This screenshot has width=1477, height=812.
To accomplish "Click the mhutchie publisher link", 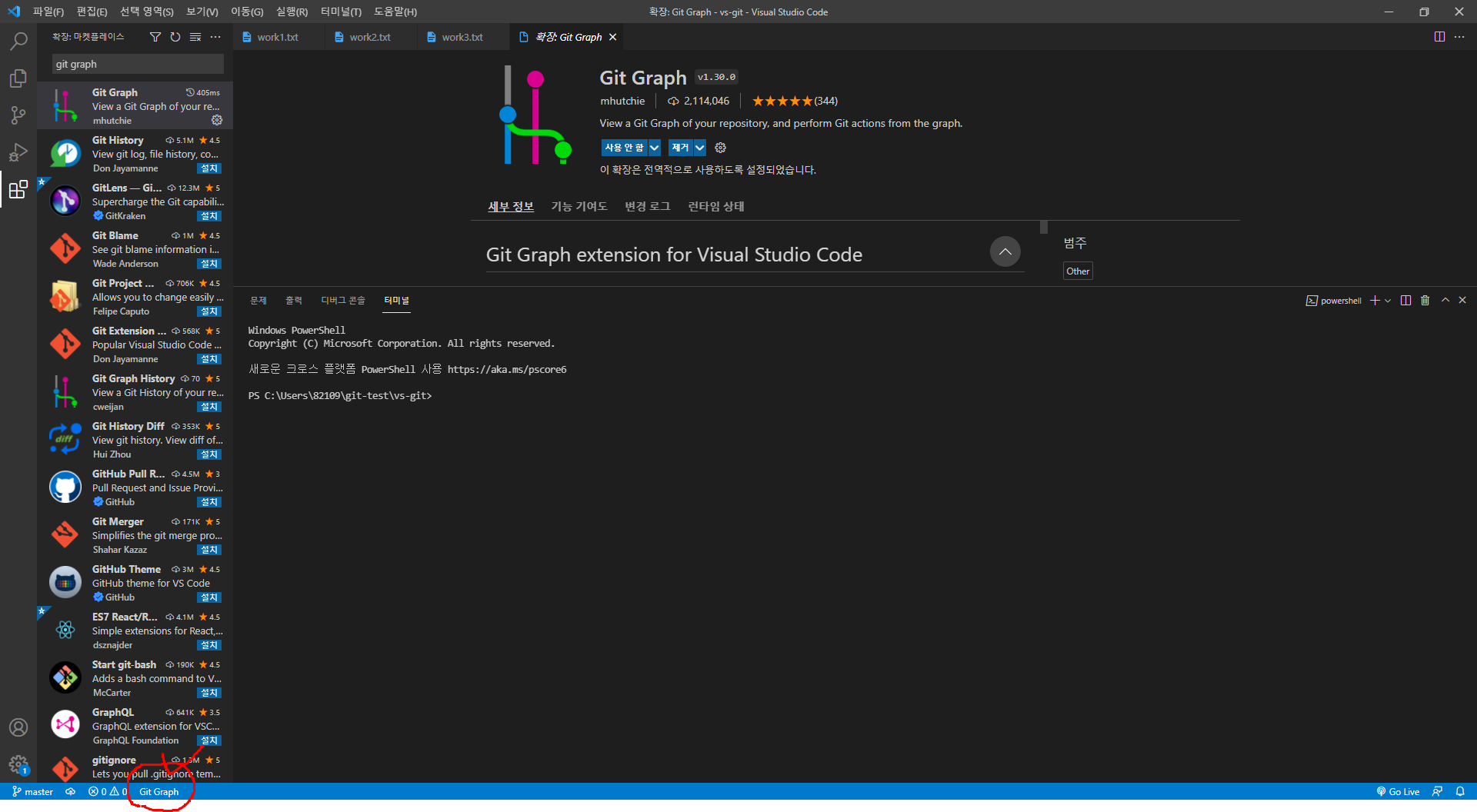I will [622, 101].
